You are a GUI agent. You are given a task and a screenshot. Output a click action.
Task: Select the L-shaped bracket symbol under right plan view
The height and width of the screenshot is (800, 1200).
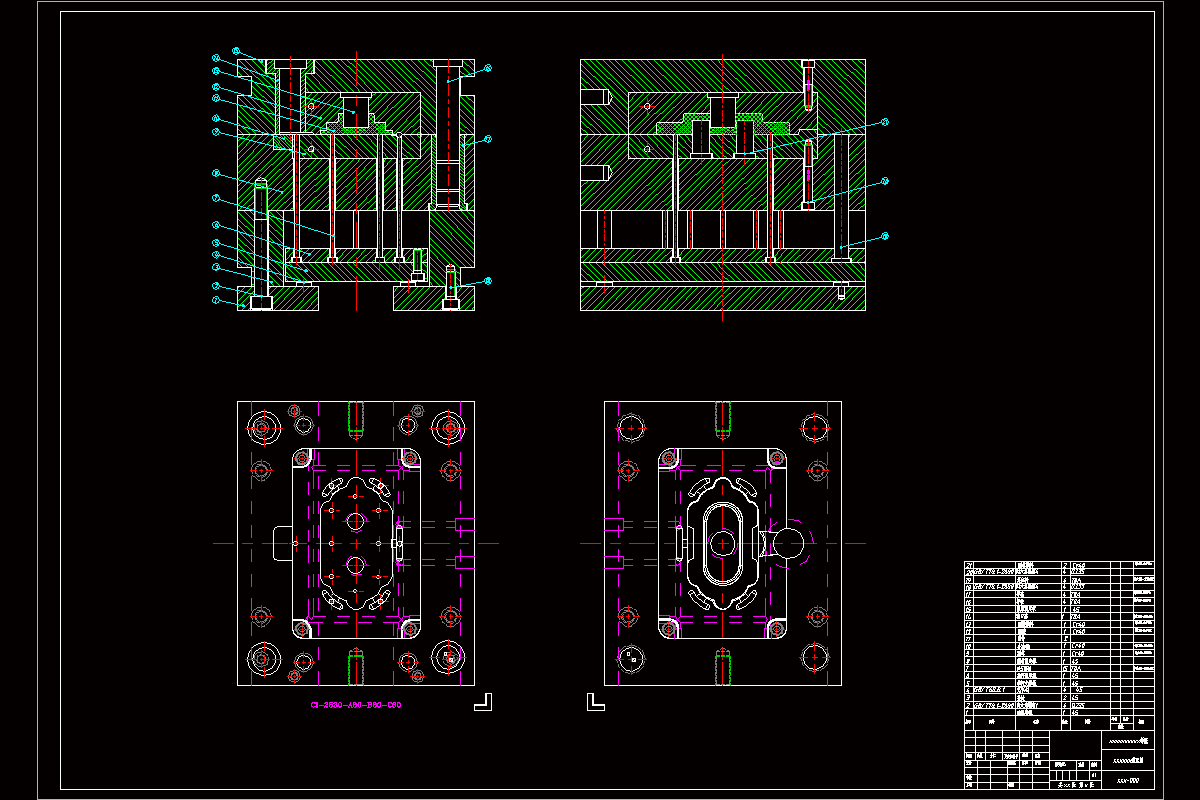595,701
